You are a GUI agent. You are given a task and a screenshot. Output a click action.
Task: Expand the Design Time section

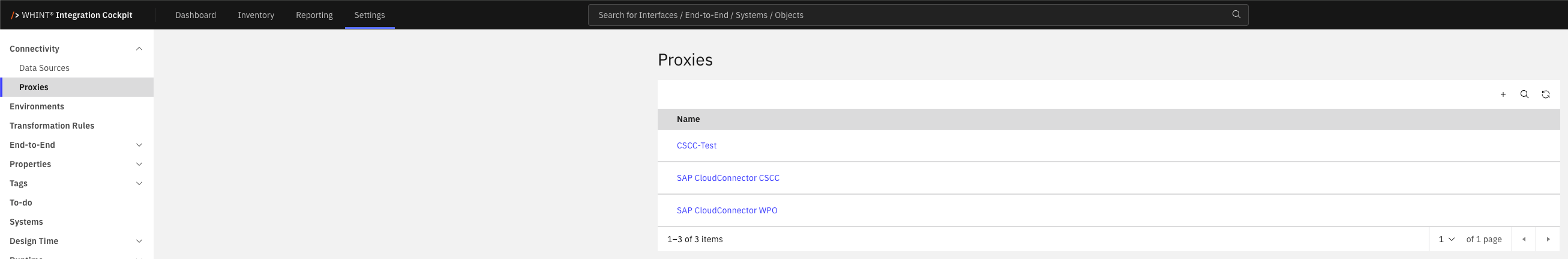(x=139, y=242)
